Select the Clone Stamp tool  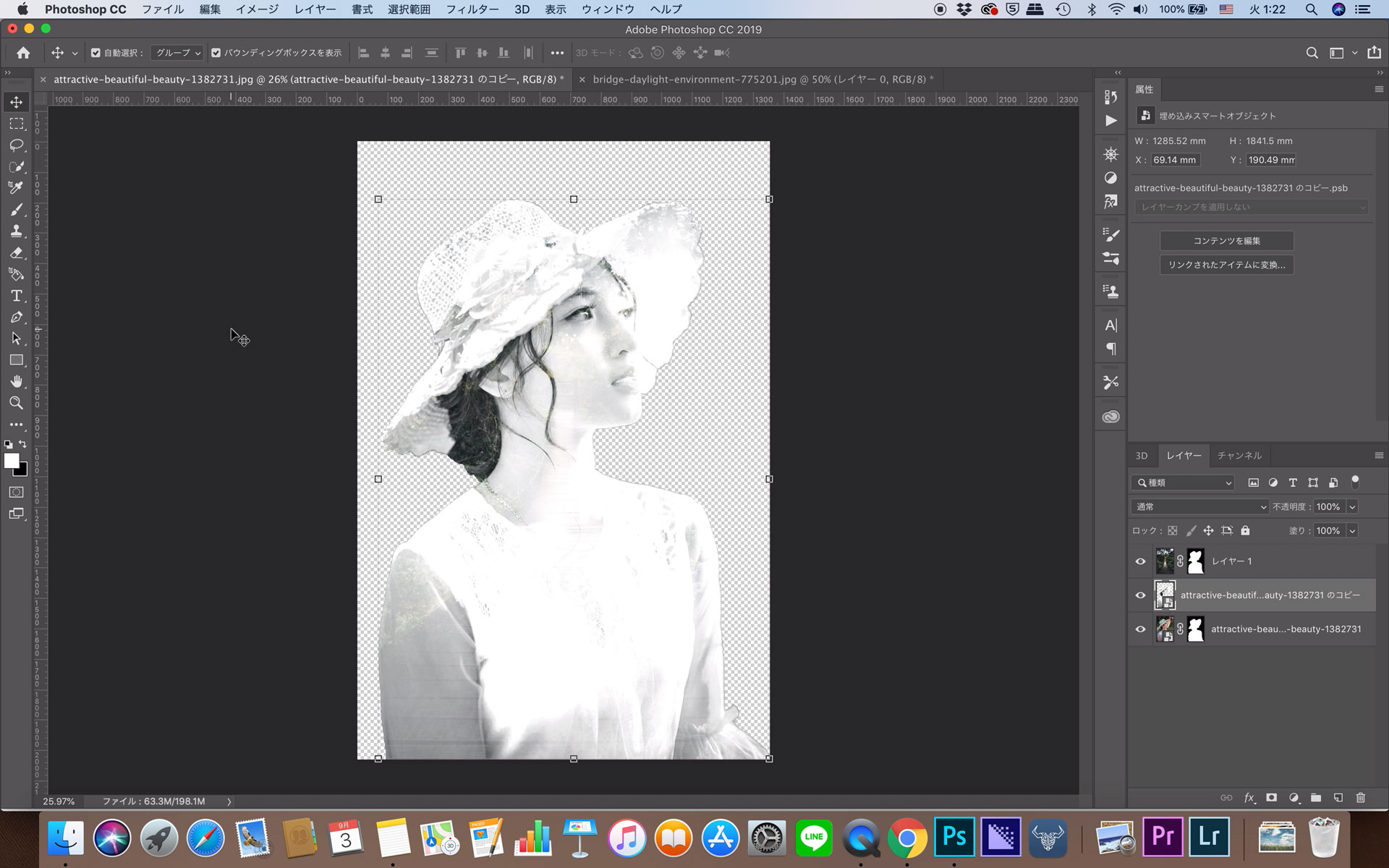click(16, 231)
